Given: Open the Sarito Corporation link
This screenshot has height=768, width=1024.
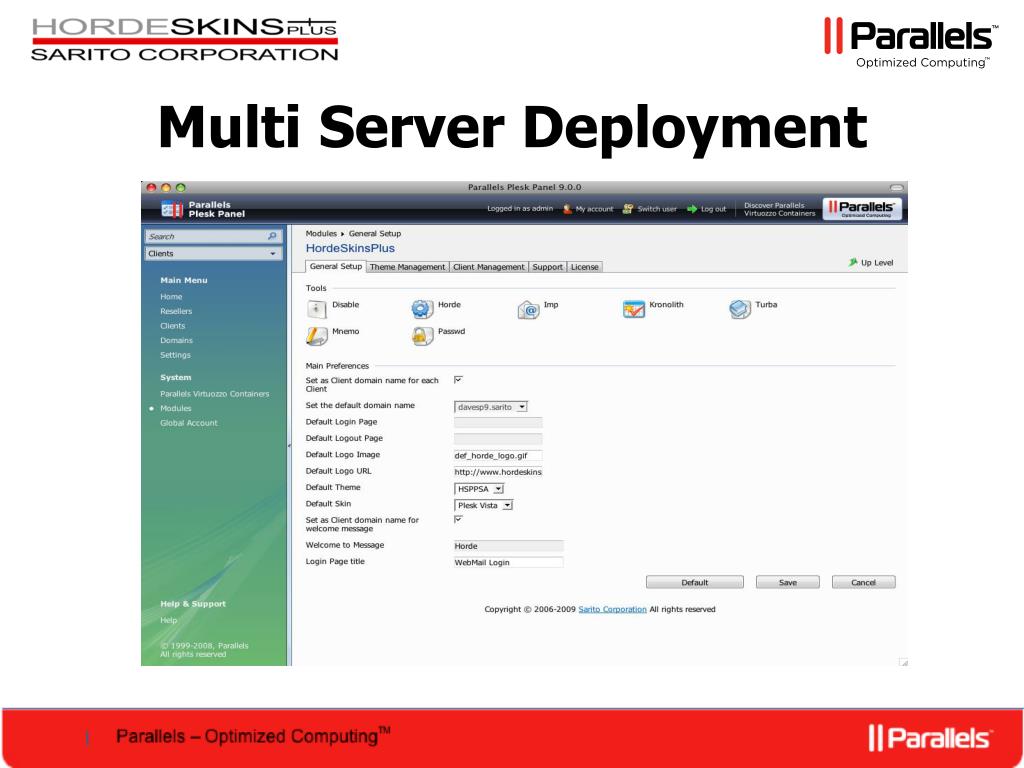Looking at the screenshot, I should [x=613, y=609].
